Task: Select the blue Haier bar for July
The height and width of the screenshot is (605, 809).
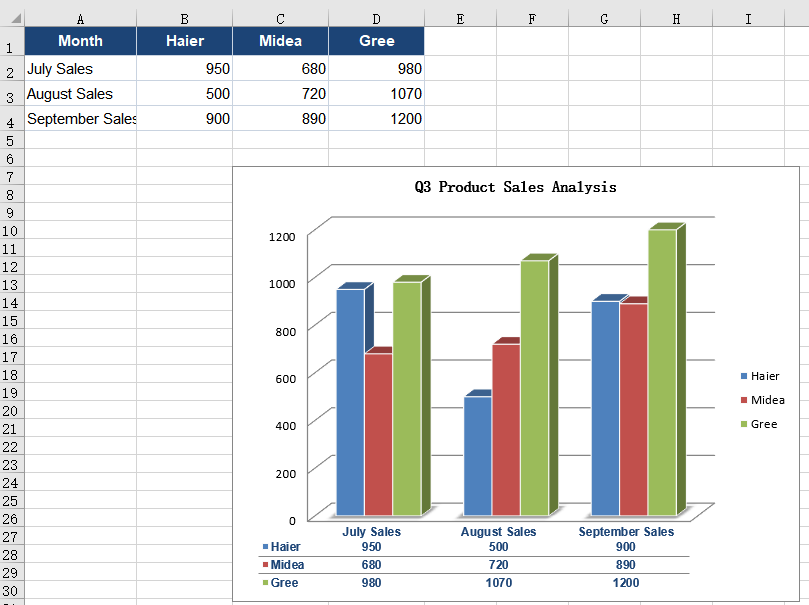Action: [350, 402]
